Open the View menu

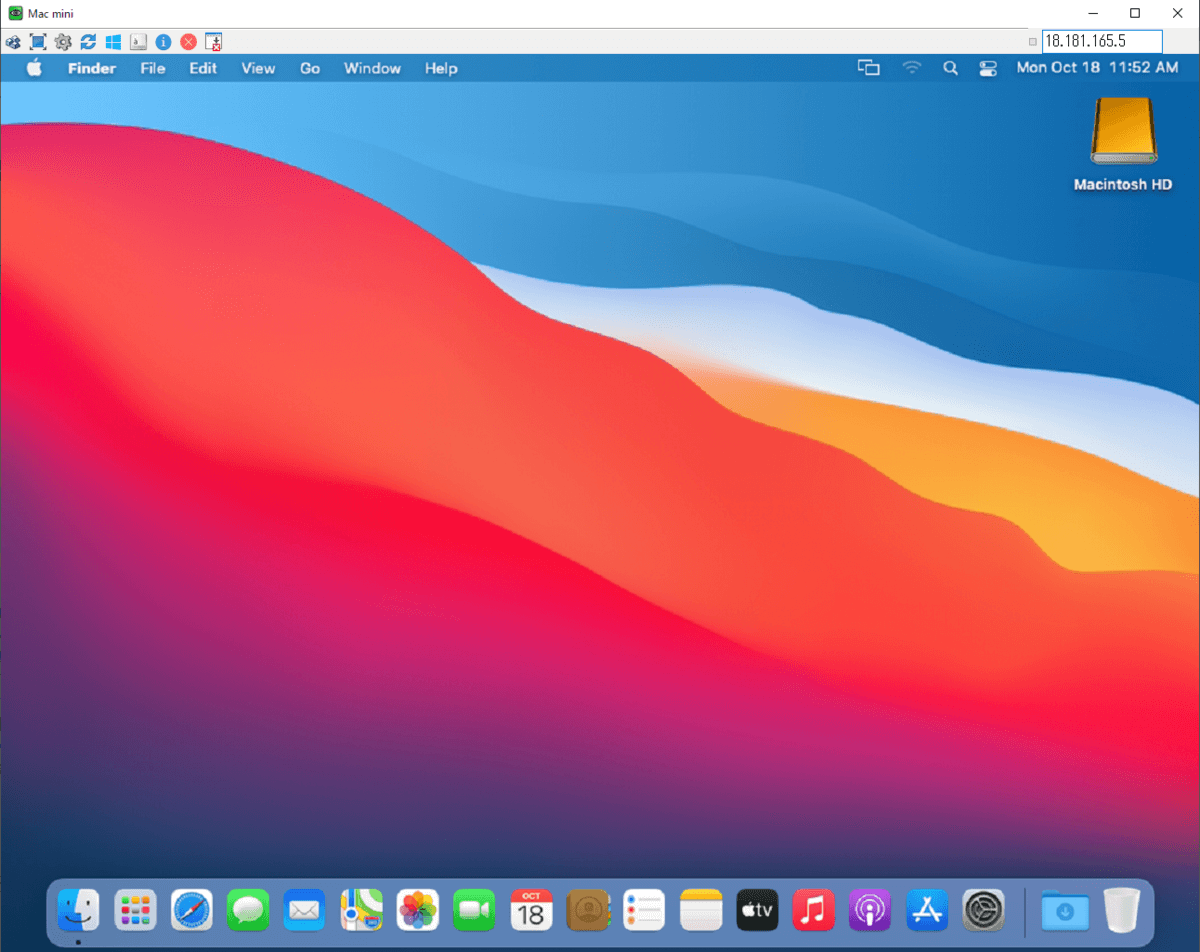tap(258, 68)
